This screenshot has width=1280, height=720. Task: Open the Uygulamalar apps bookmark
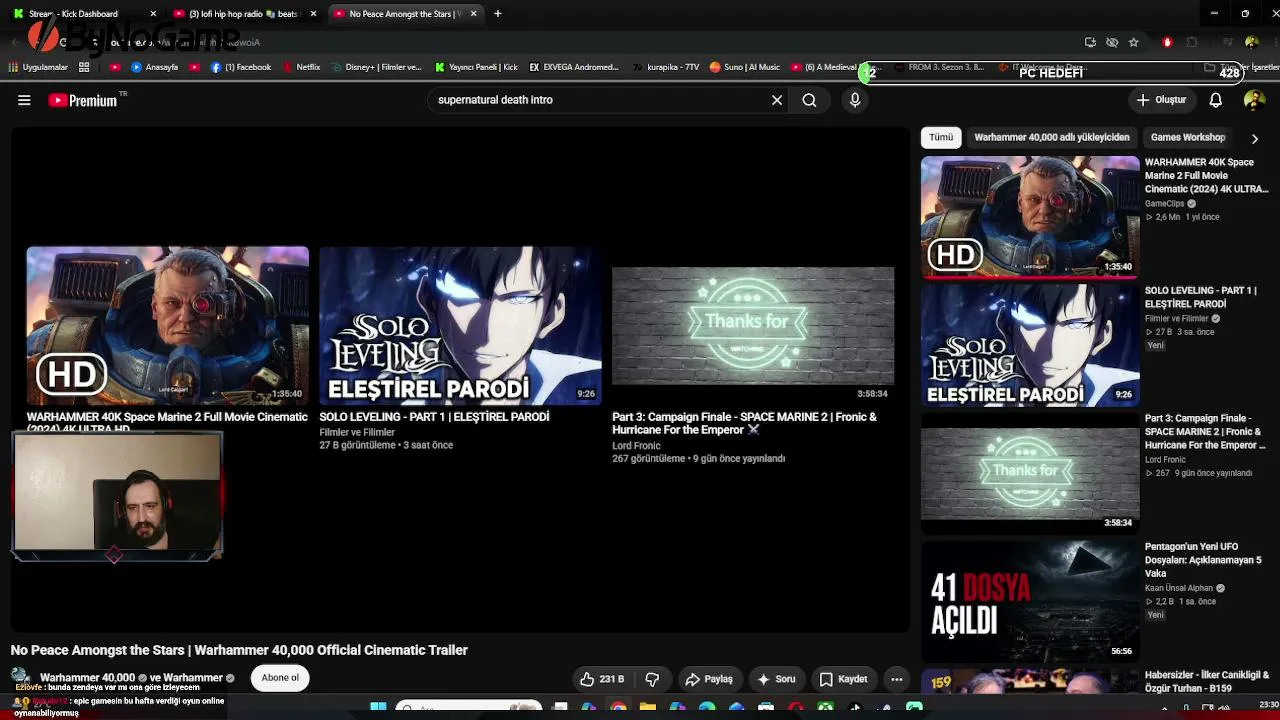click(38, 67)
